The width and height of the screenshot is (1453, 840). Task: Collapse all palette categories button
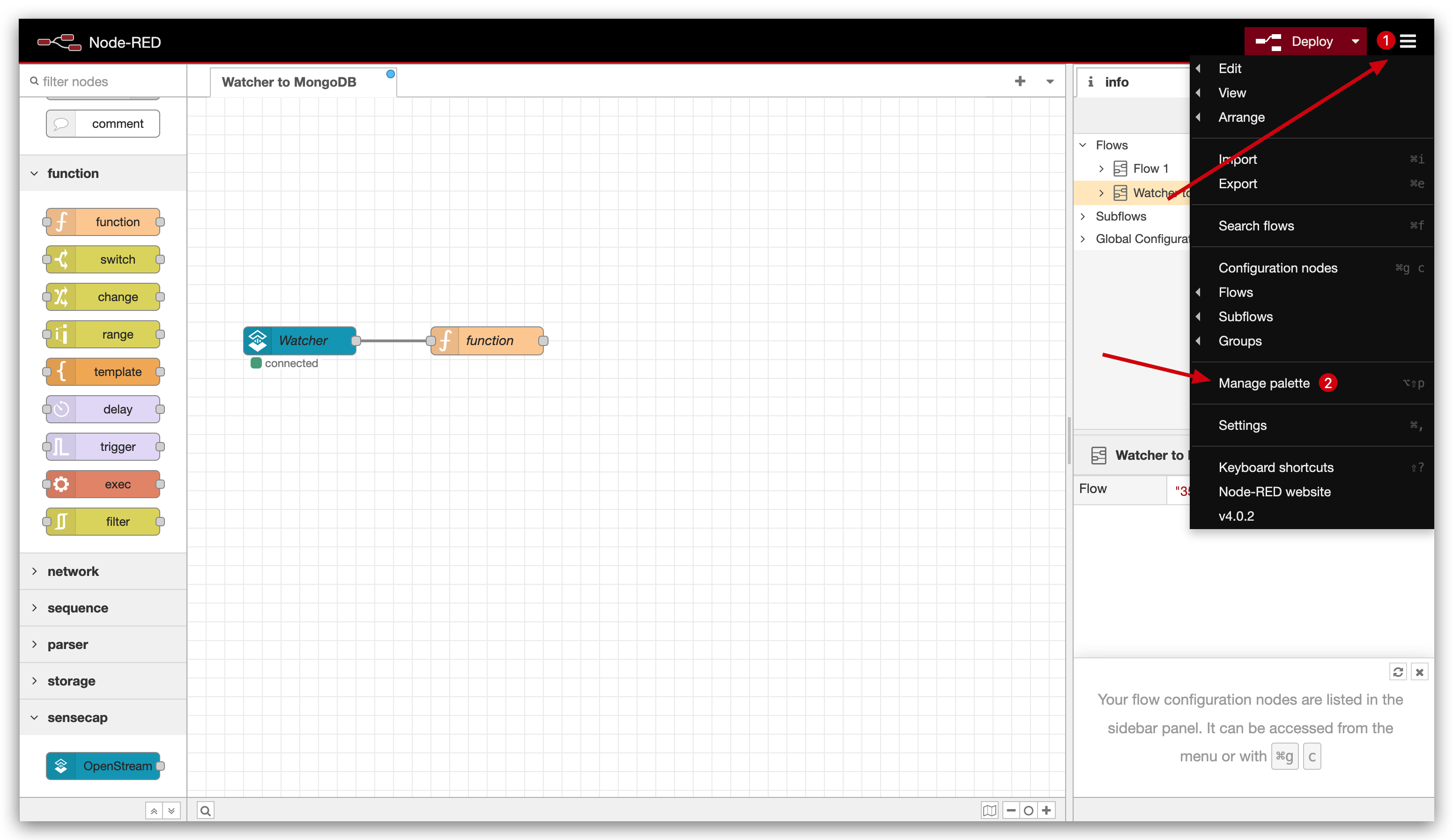tap(154, 811)
